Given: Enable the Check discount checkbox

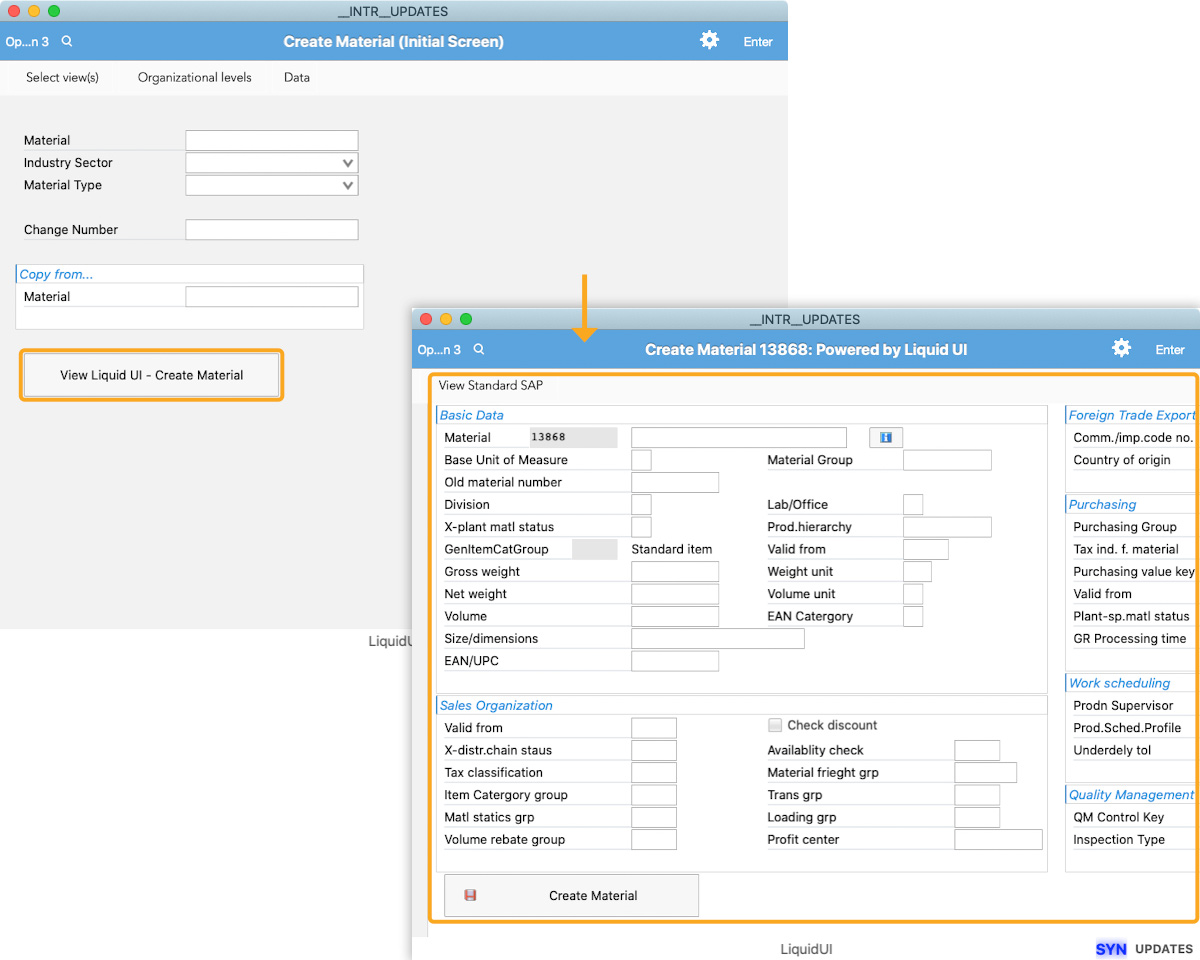Looking at the screenshot, I should click(775, 725).
